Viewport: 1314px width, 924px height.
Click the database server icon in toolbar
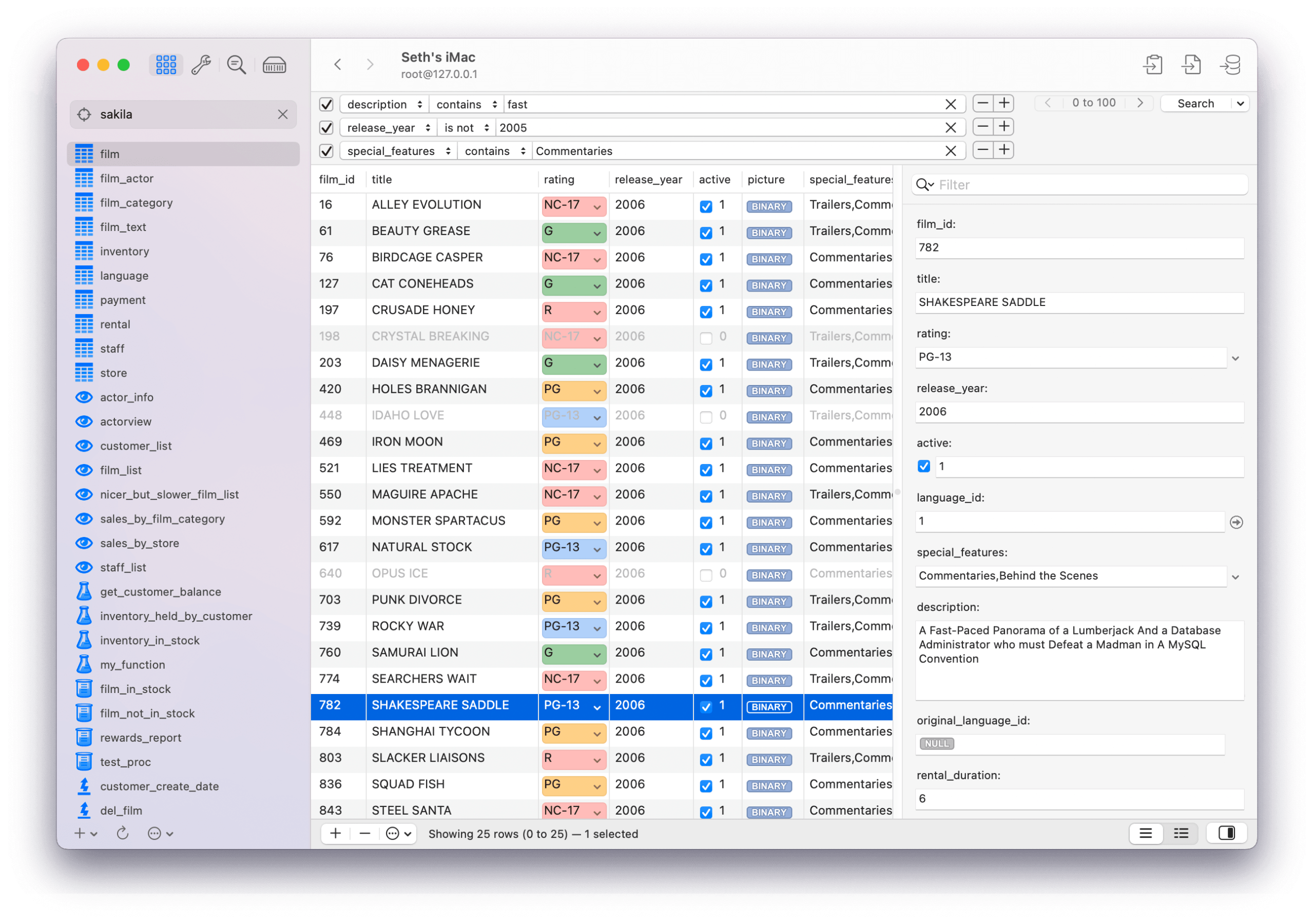pyautogui.click(x=274, y=65)
